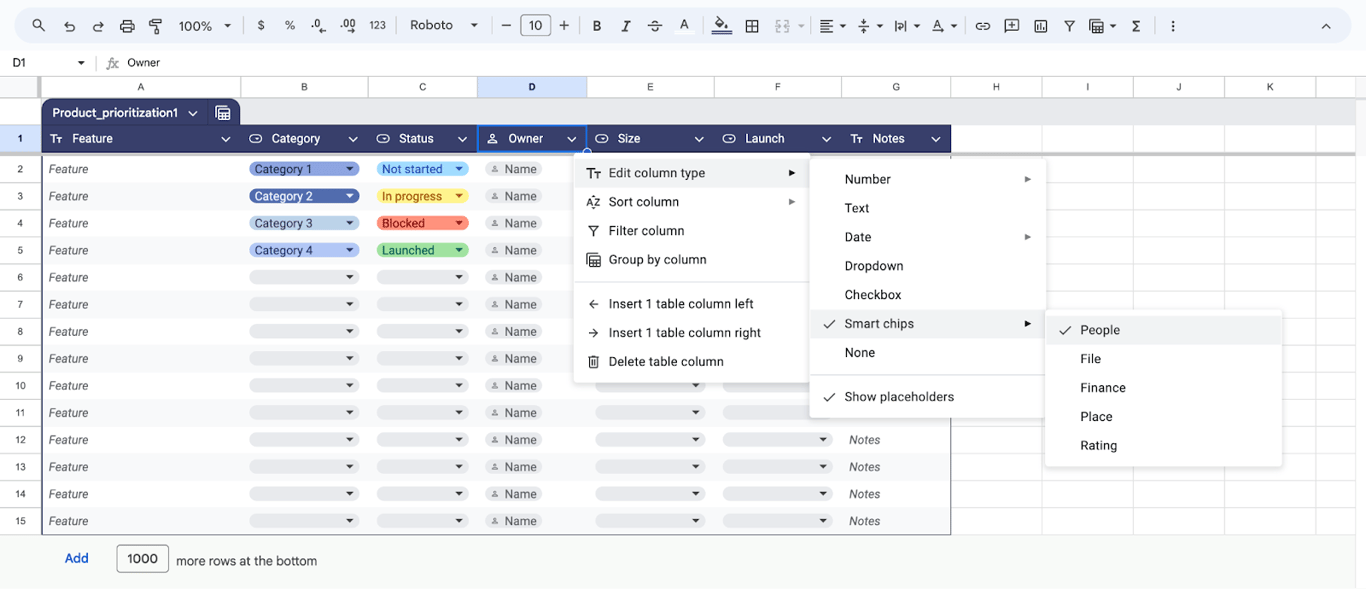Image resolution: width=1366 pixels, height=589 pixels.
Task: Click the create a filter icon
Action: click(x=1069, y=26)
